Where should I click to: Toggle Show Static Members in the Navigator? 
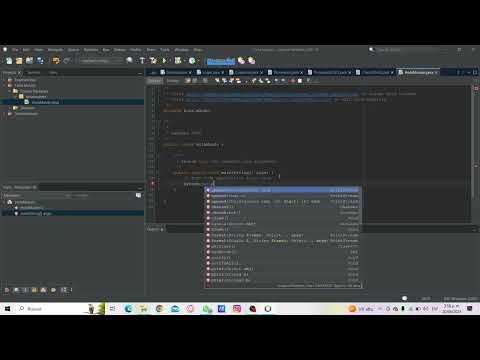[25, 290]
